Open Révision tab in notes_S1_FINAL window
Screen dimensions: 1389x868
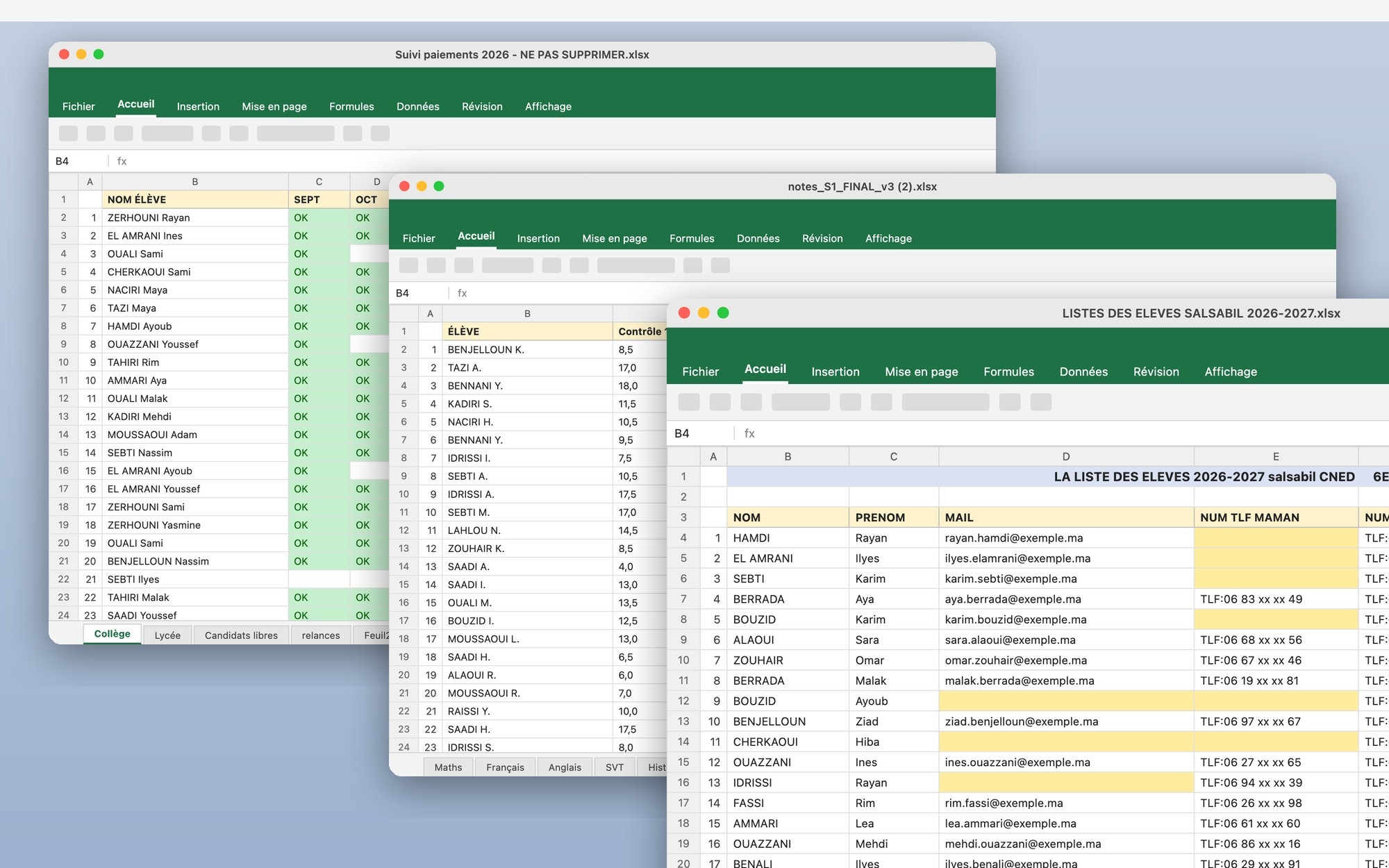[x=822, y=238]
